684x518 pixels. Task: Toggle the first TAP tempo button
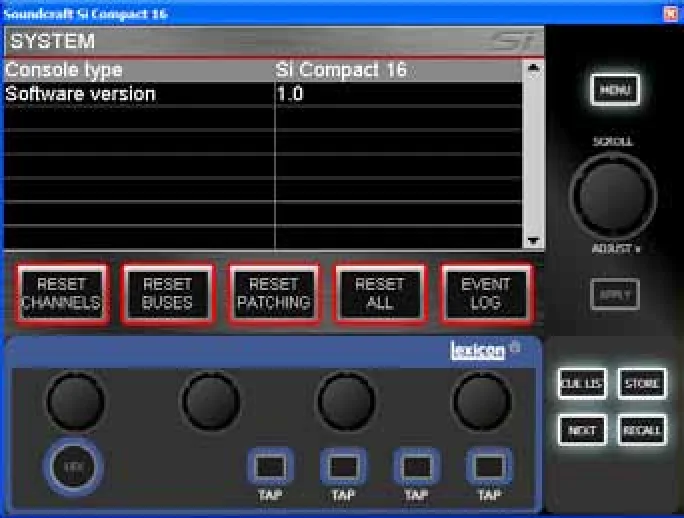coord(270,467)
